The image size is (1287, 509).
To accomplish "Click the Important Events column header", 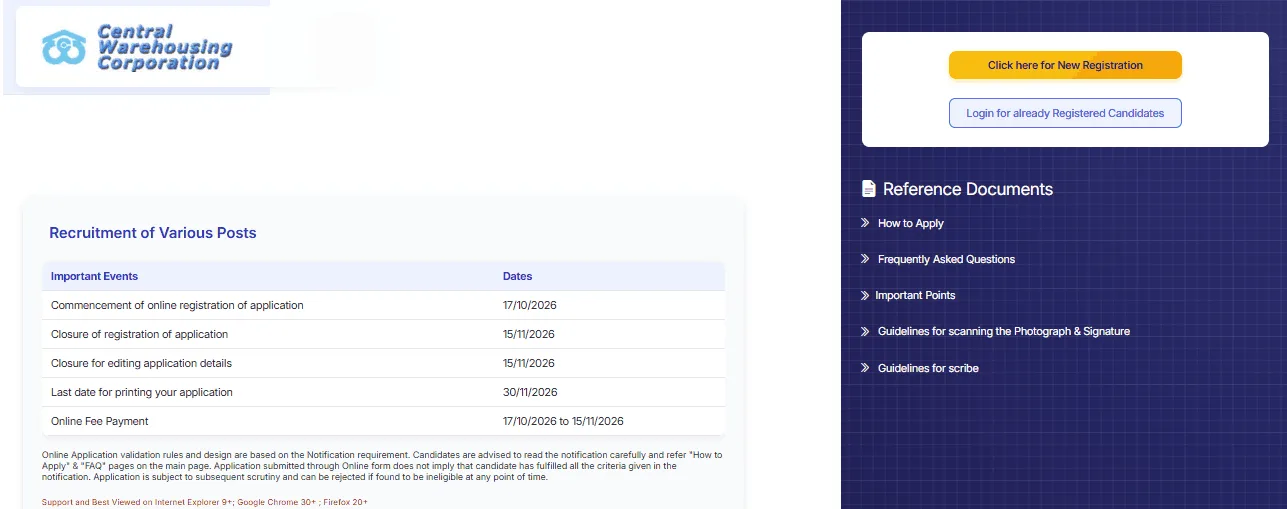I will pyautogui.click(x=94, y=276).
